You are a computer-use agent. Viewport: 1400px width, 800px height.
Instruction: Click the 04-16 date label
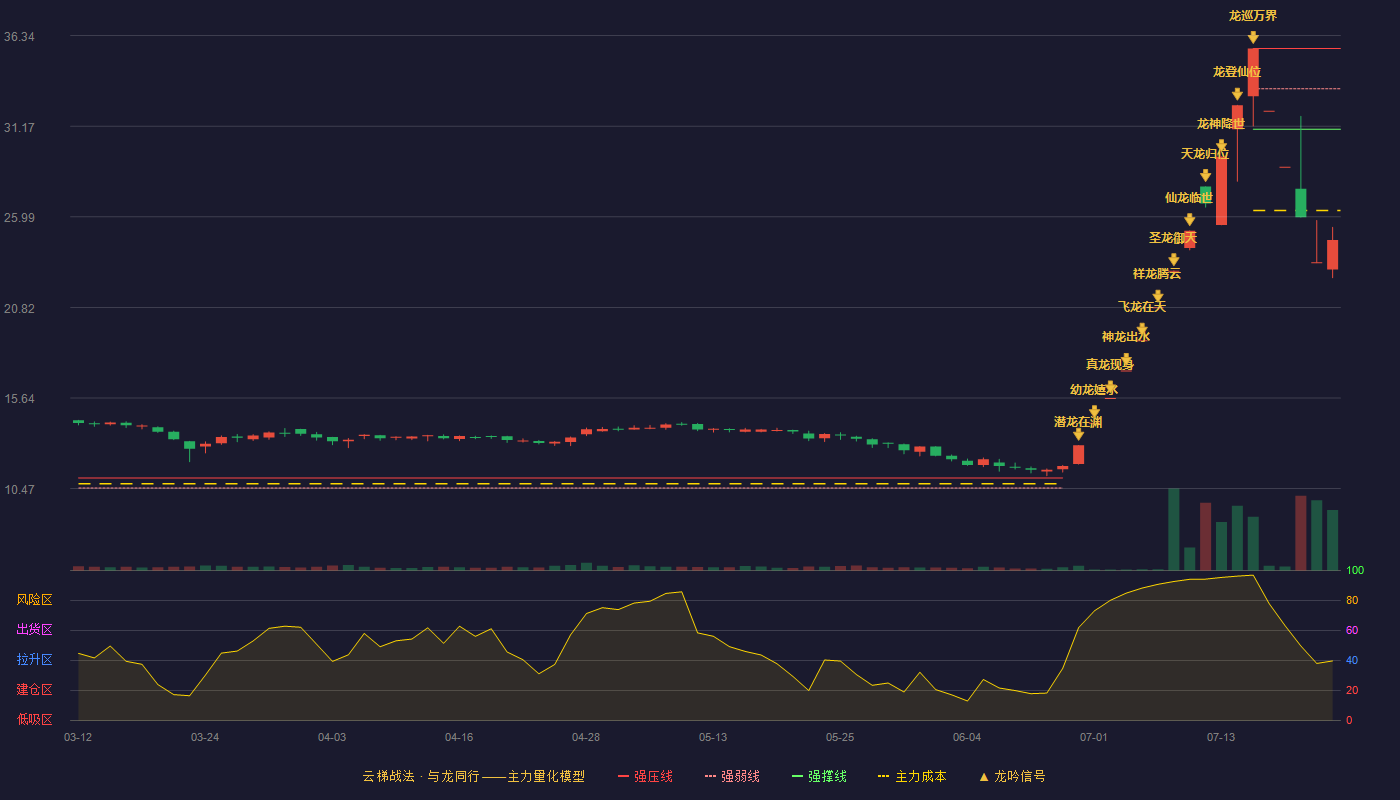[x=459, y=737]
